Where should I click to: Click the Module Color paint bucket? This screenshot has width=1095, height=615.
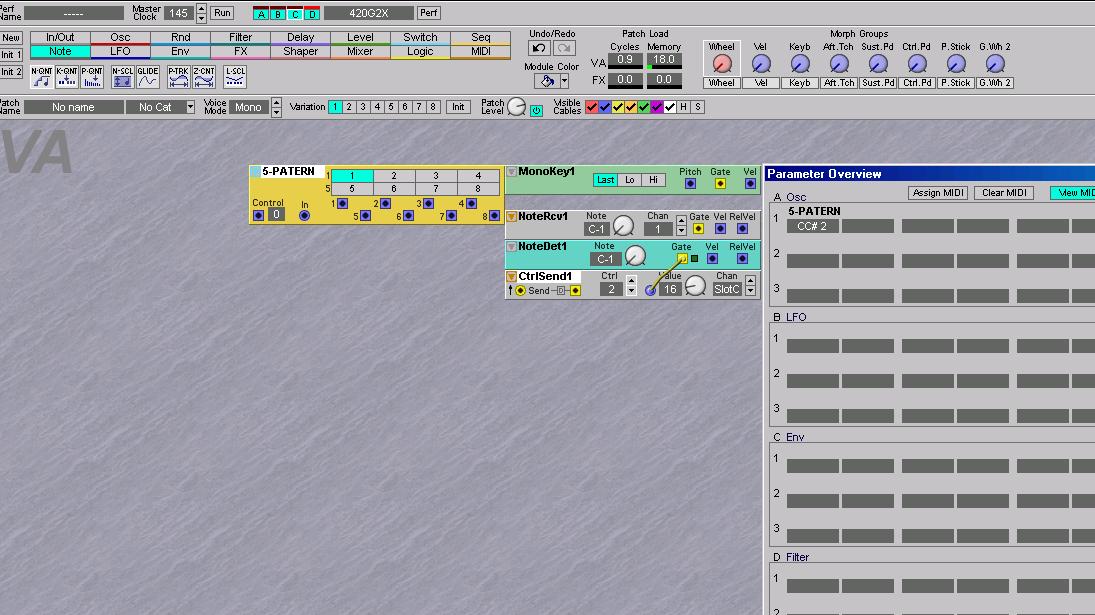pos(546,81)
